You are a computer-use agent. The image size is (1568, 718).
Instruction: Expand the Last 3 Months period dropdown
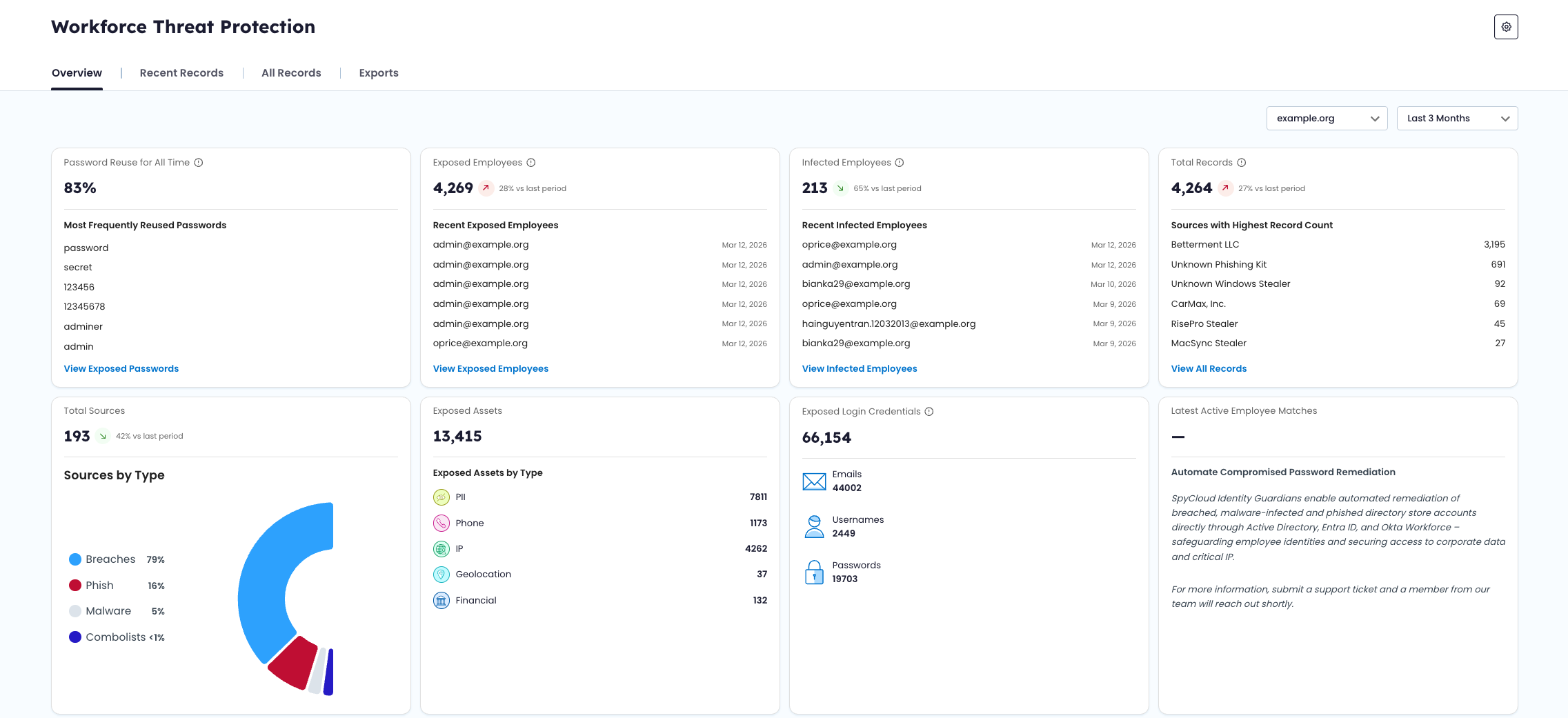[1457, 119]
